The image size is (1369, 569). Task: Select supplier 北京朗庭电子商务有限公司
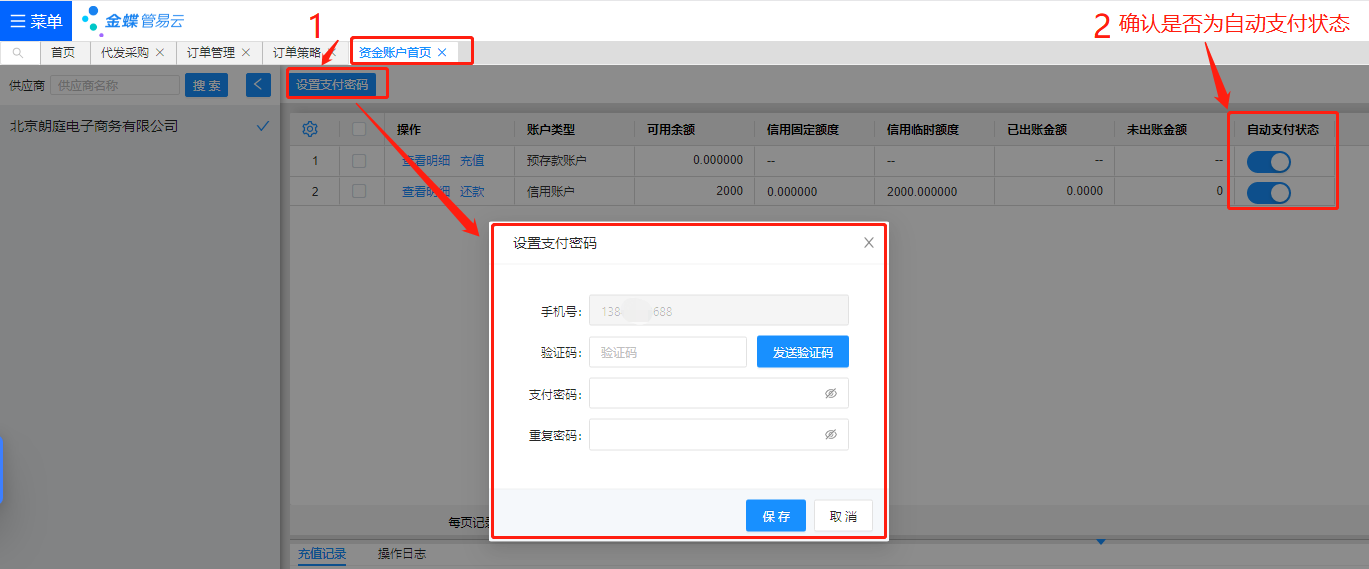[x=94, y=127]
